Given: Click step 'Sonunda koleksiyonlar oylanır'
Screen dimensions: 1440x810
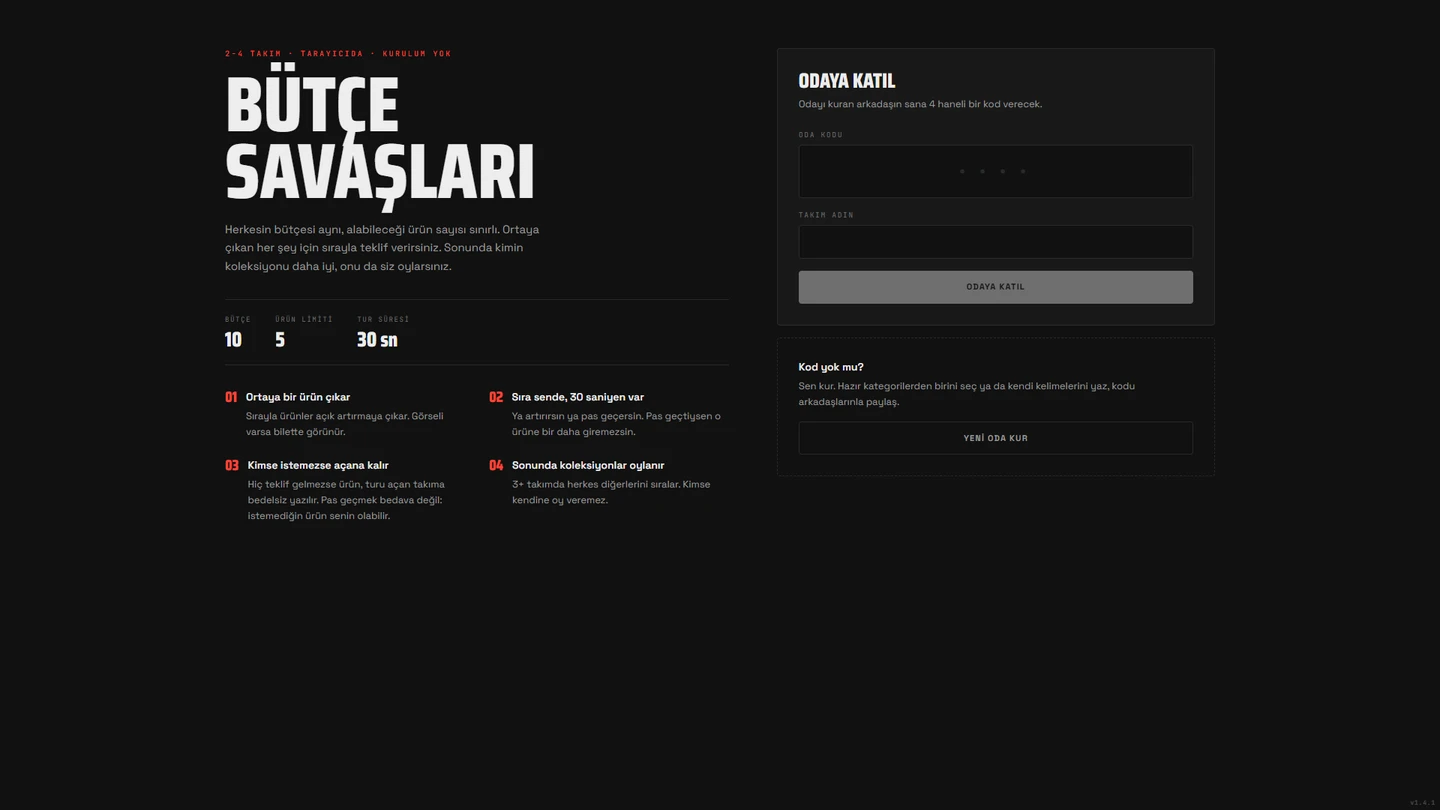Looking at the screenshot, I should click(x=588, y=465).
